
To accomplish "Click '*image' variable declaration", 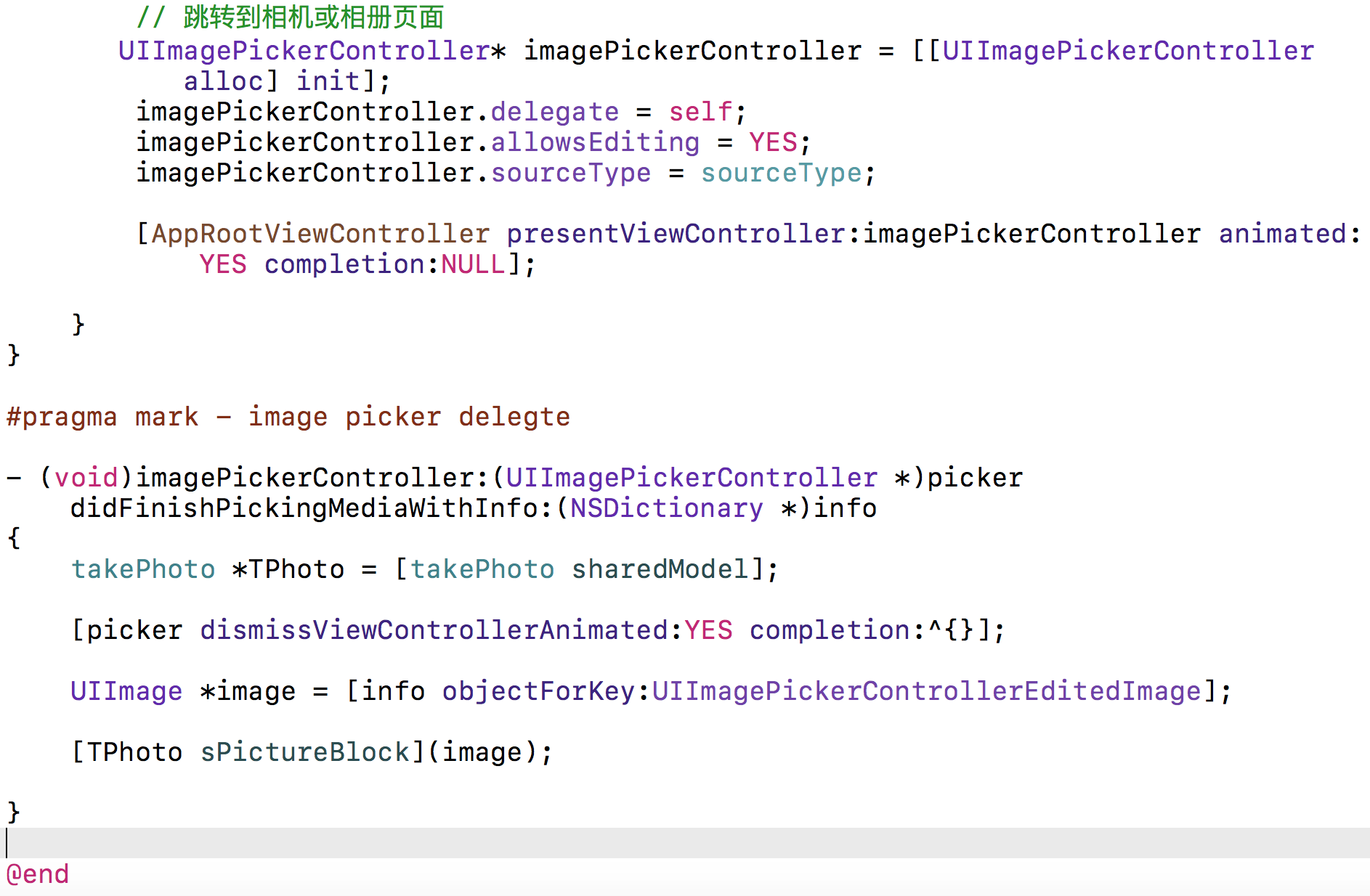I will tap(248, 691).
